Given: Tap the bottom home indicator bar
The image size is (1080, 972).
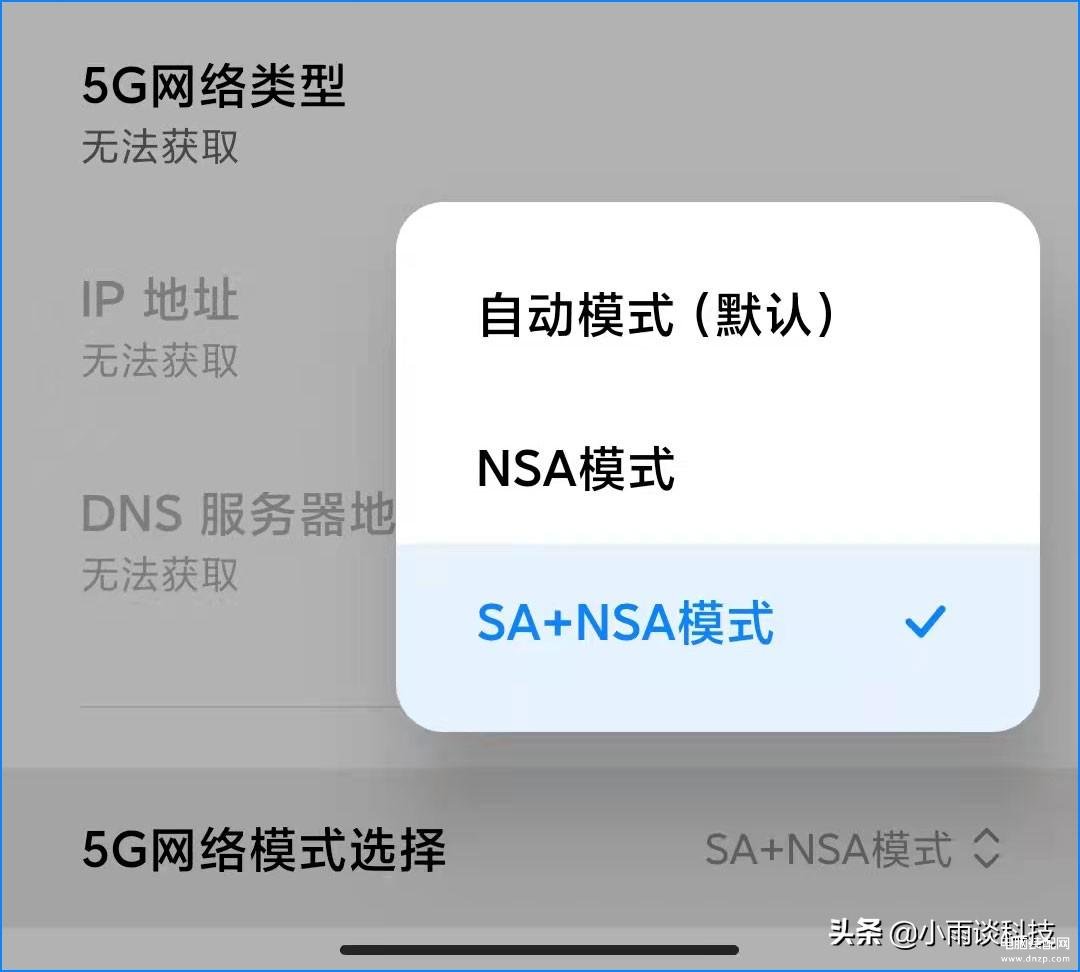Looking at the screenshot, I should [540, 950].
